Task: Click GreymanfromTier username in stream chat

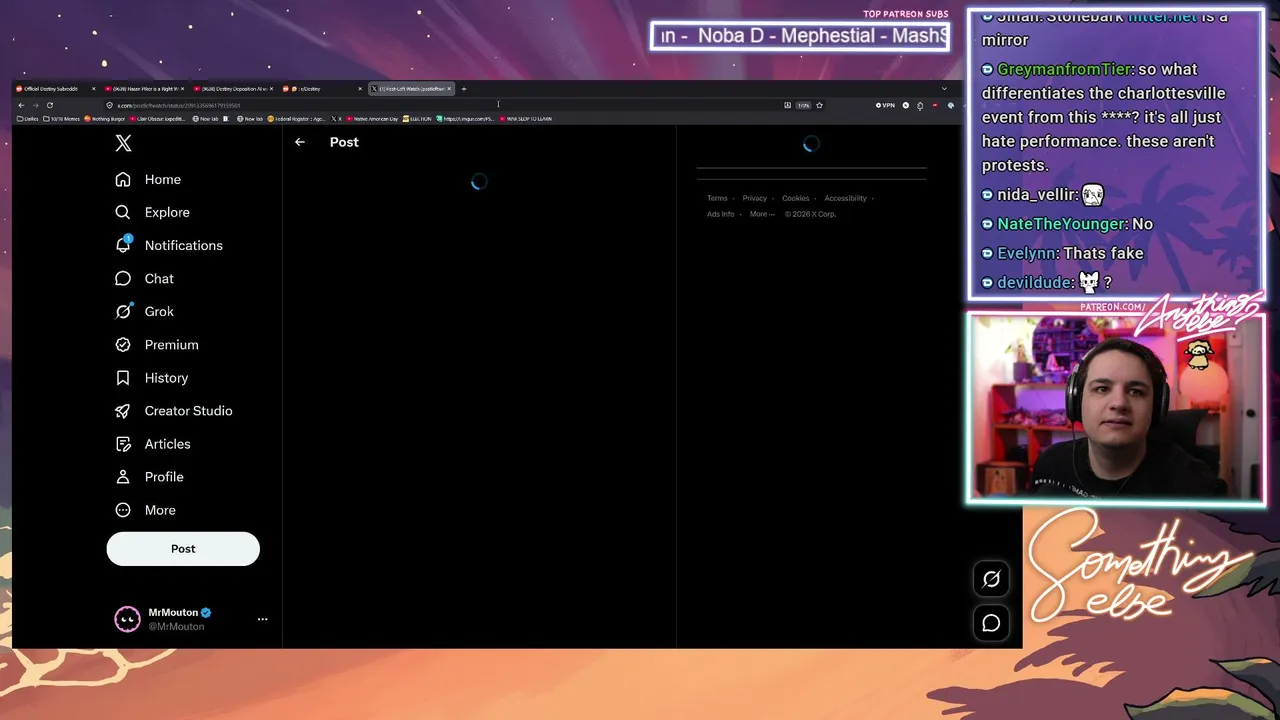Action: (1064, 69)
